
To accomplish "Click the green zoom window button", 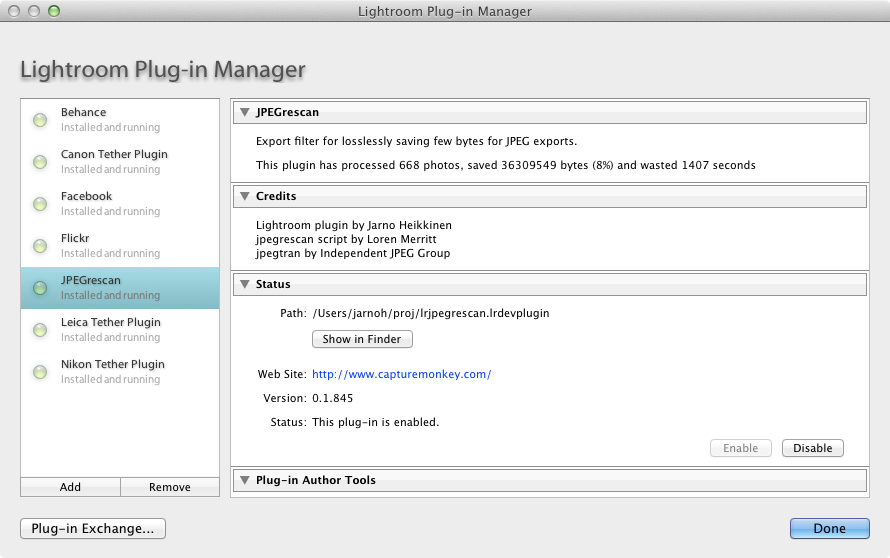I will (x=54, y=11).
